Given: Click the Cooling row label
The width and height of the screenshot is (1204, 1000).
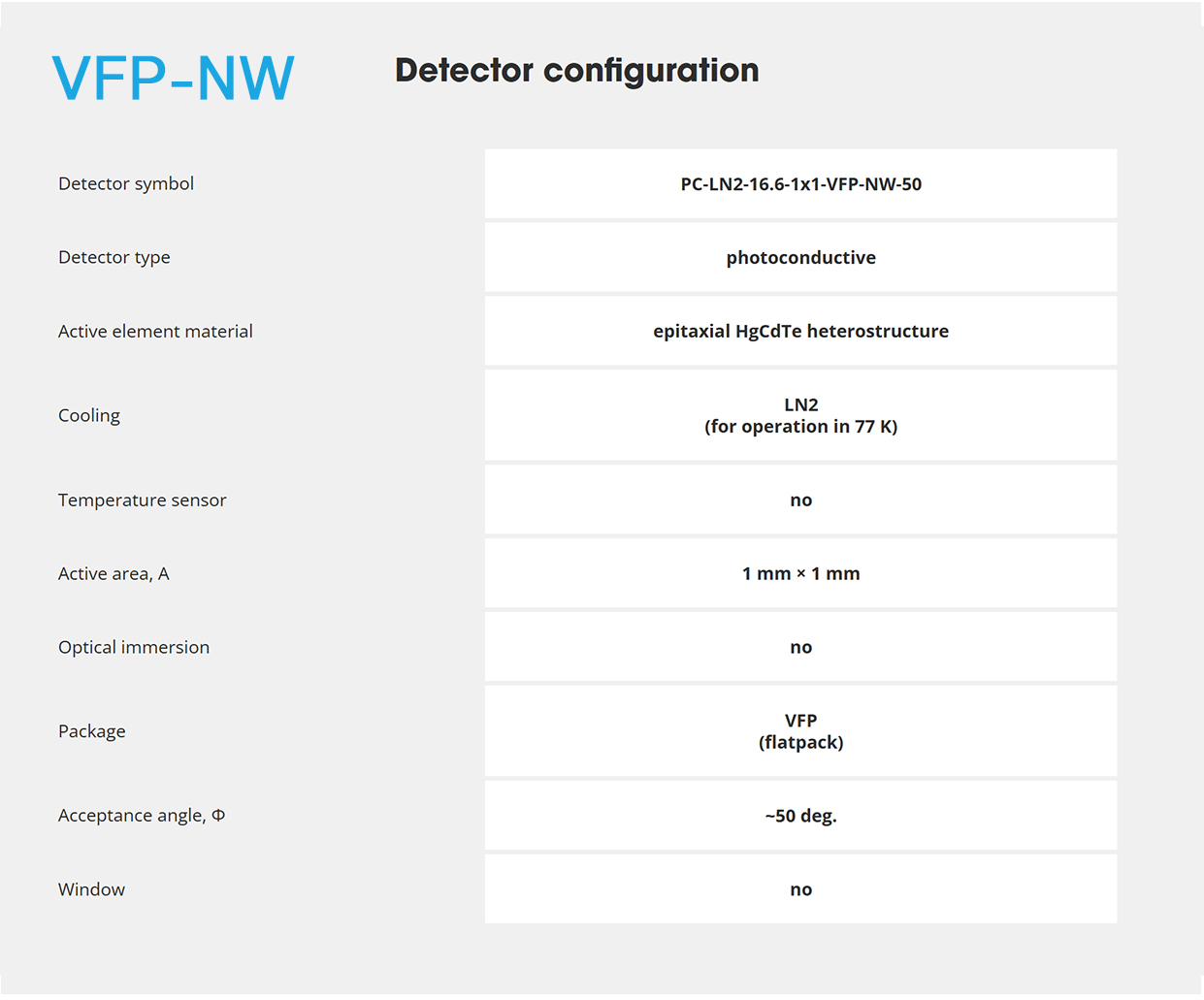Looking at the screenshot, I should pyautogui.click(x=89, y=415).
